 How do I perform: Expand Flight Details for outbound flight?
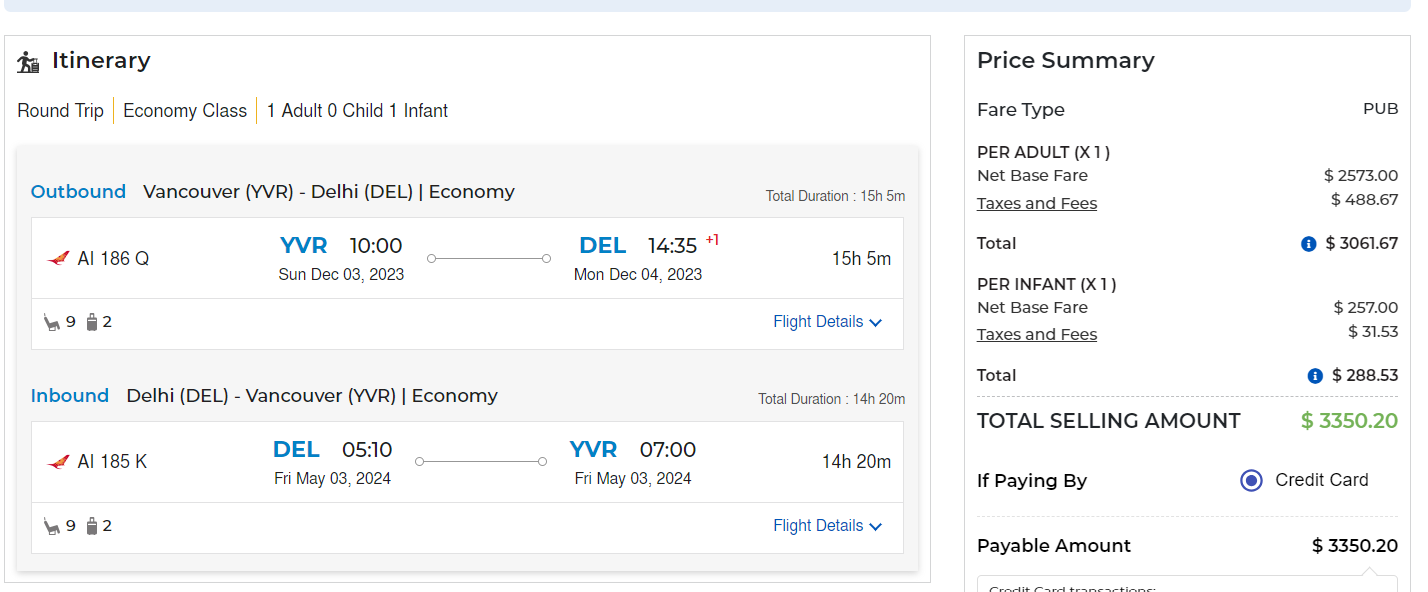click(818, 322)
